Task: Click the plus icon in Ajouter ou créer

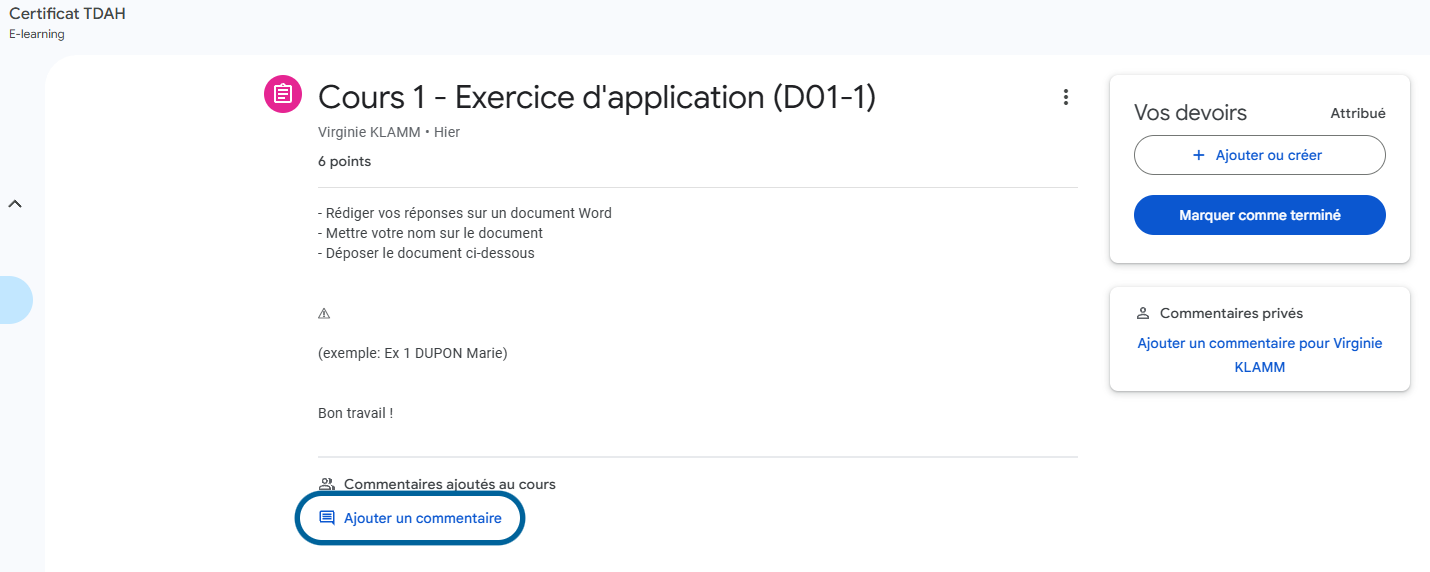Action: (1199, 155)
